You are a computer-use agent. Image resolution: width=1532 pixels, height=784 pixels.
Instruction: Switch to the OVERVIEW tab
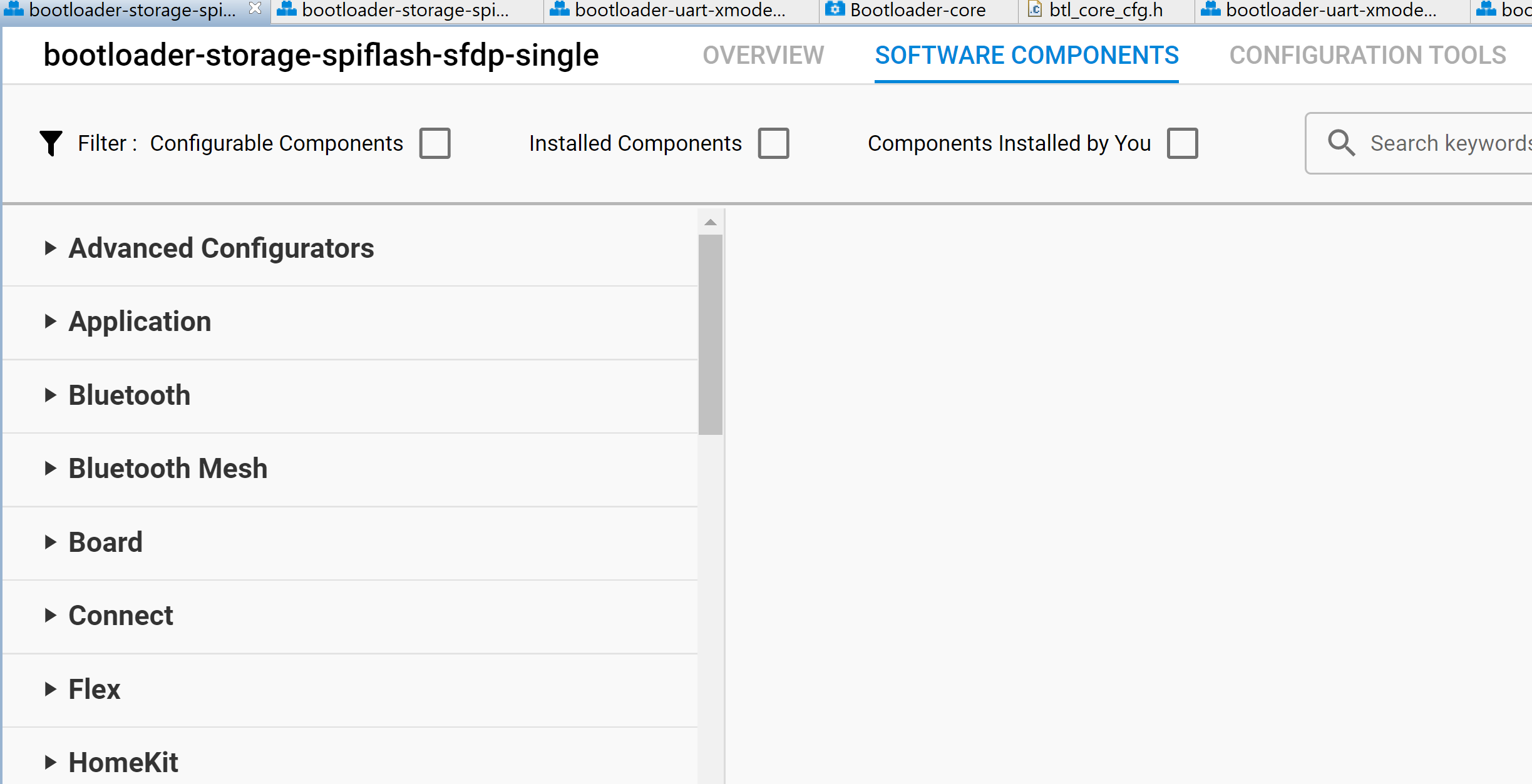coord(763,55)
